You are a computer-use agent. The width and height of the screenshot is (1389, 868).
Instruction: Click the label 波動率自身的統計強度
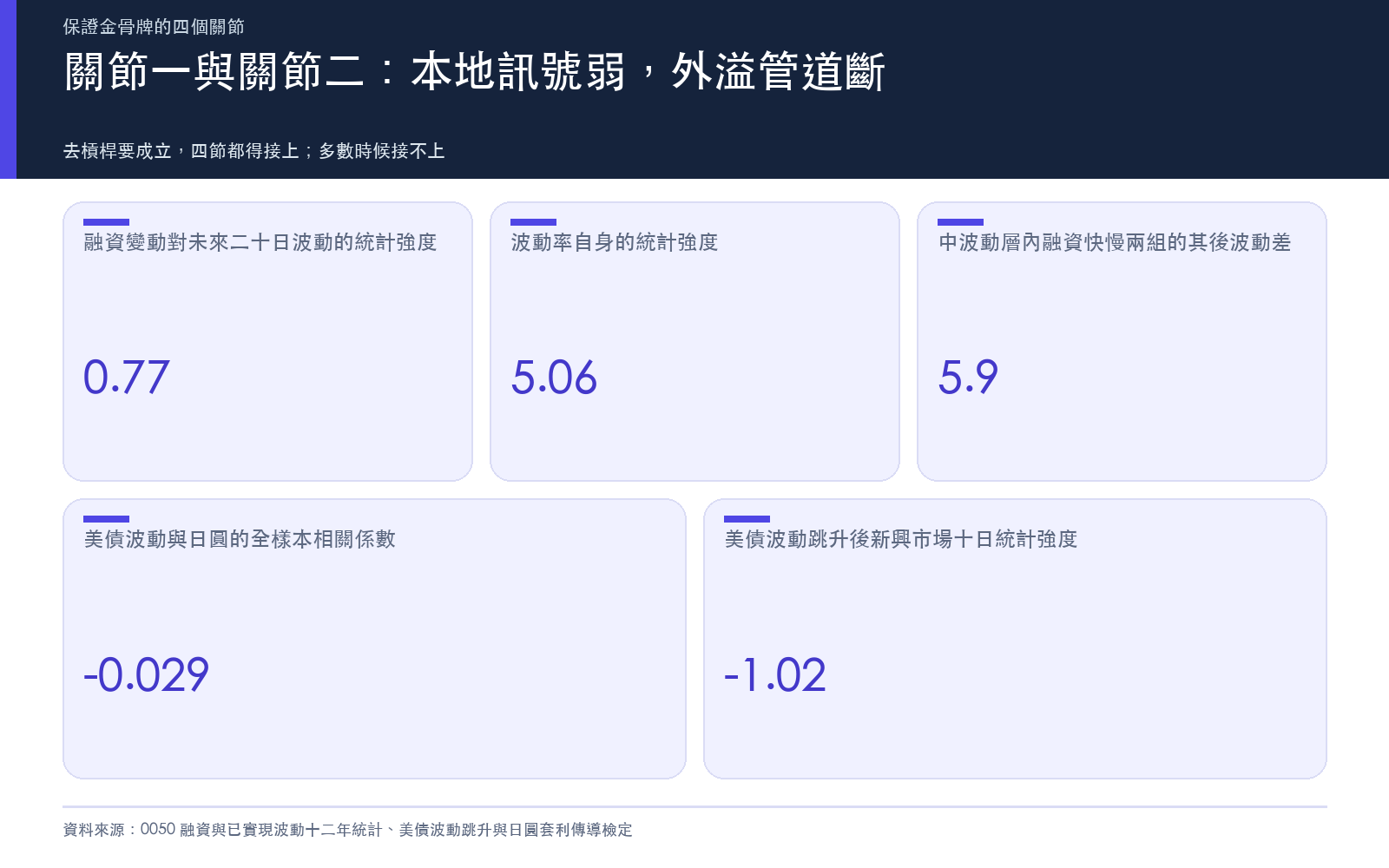click(615, 242)
